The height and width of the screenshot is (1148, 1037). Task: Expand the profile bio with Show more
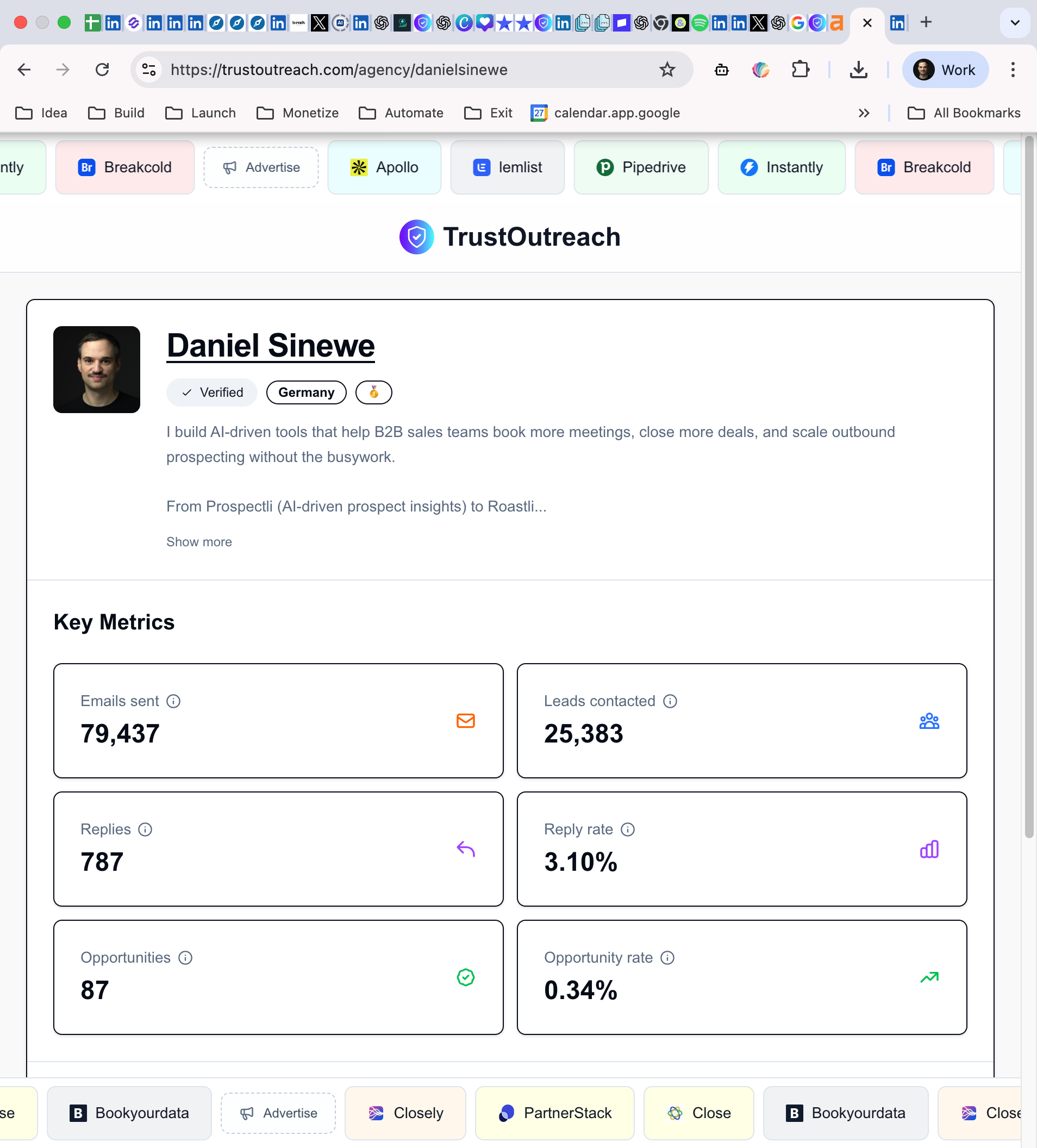click(199, 541)
